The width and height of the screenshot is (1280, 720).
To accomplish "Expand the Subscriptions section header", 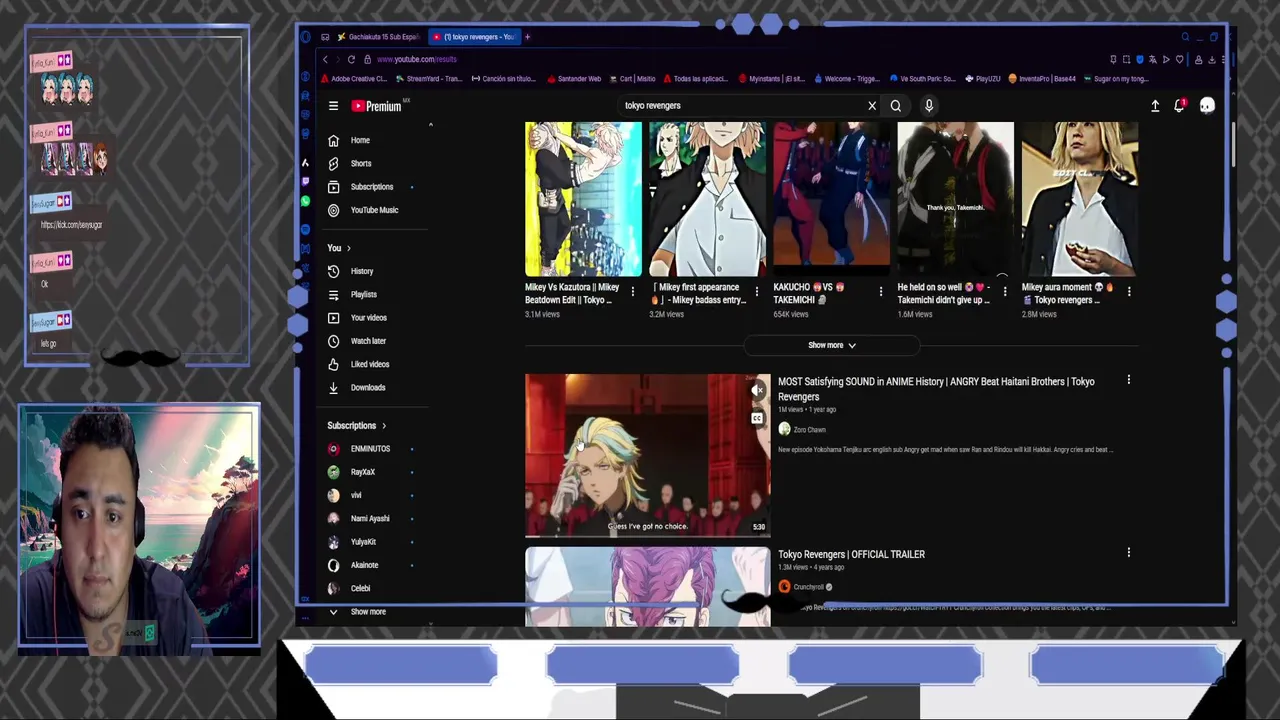I will pyautogui.click(x=357, y=426).
